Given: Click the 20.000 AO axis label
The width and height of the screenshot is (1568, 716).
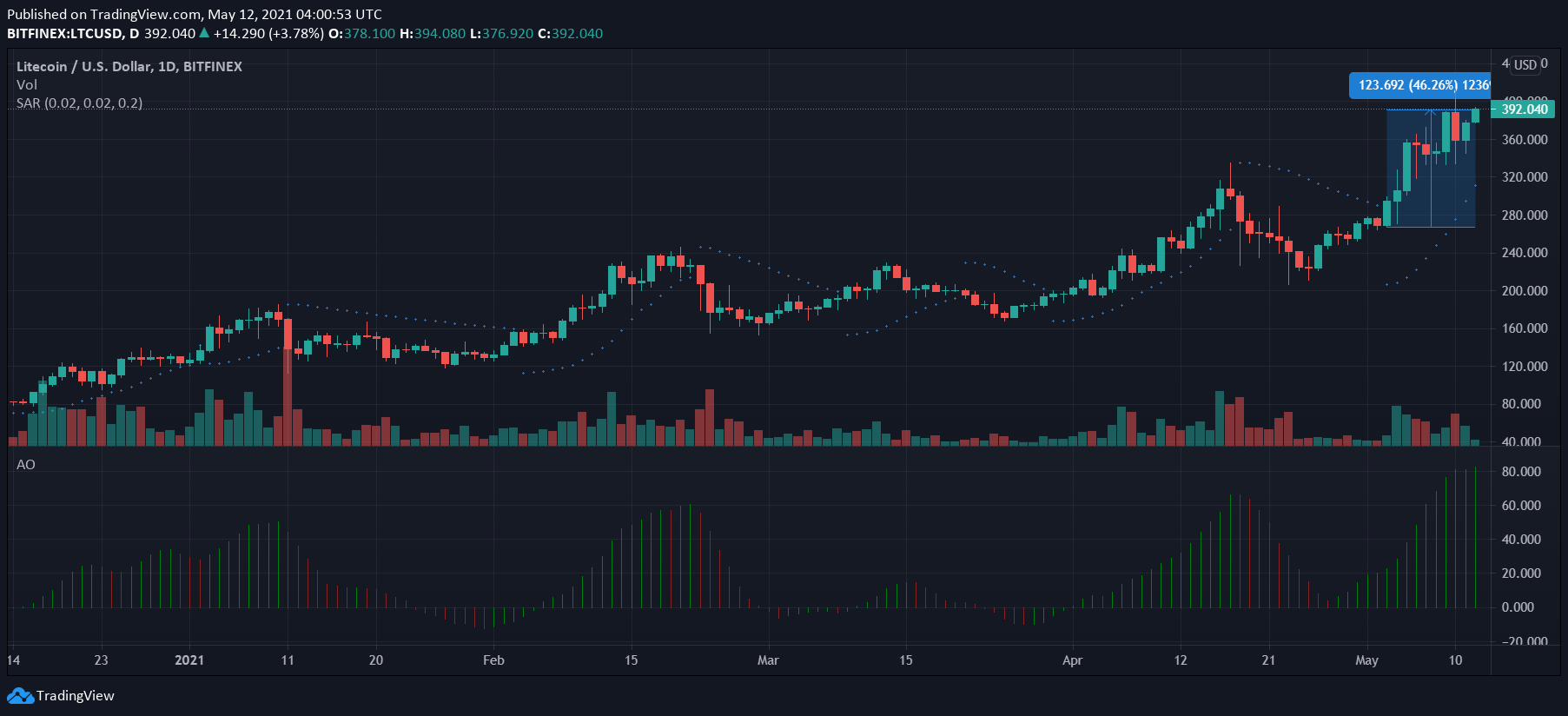Looking at the screenshot, I should [1521, 573].
